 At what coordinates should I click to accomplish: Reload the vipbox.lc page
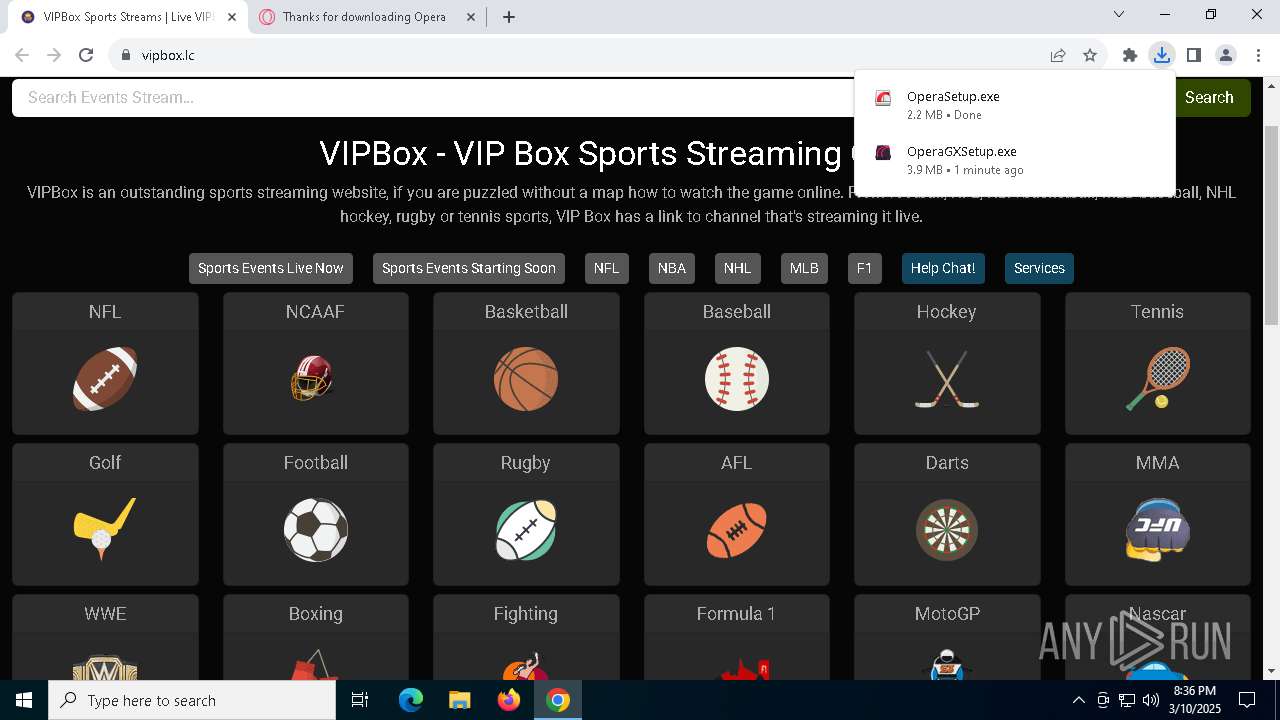(x=86, y=55)
